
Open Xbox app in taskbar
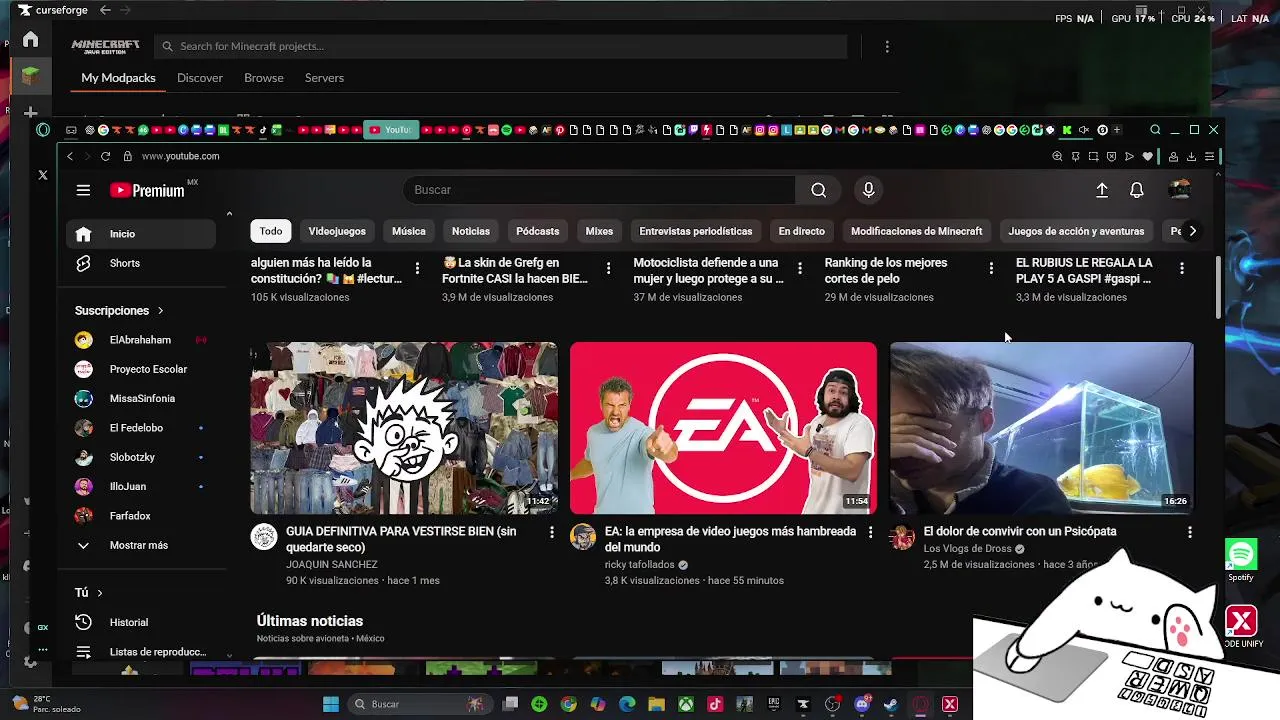coord(686,704)
